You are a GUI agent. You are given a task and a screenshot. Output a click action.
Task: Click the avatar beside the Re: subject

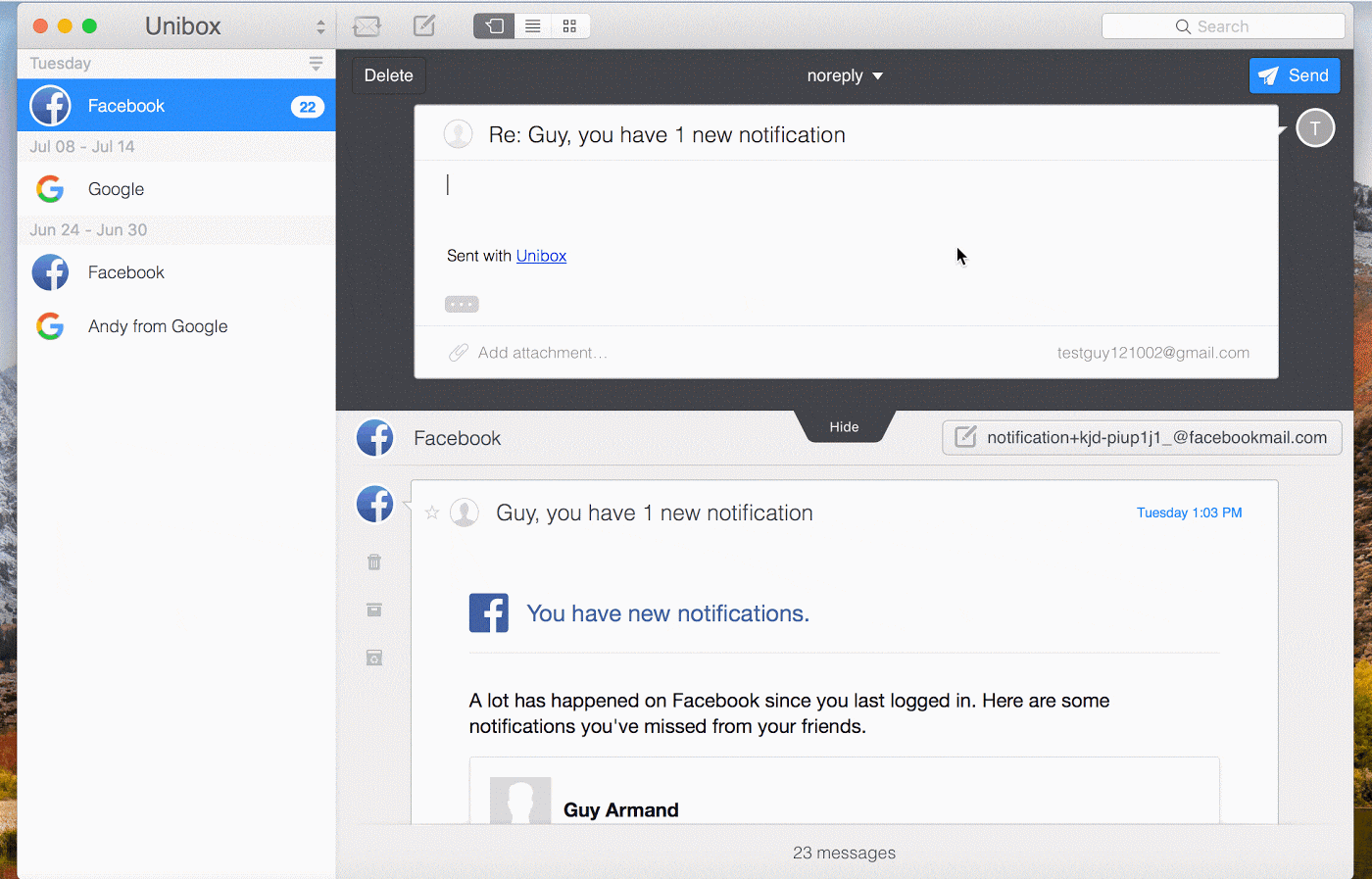(458, 134)
